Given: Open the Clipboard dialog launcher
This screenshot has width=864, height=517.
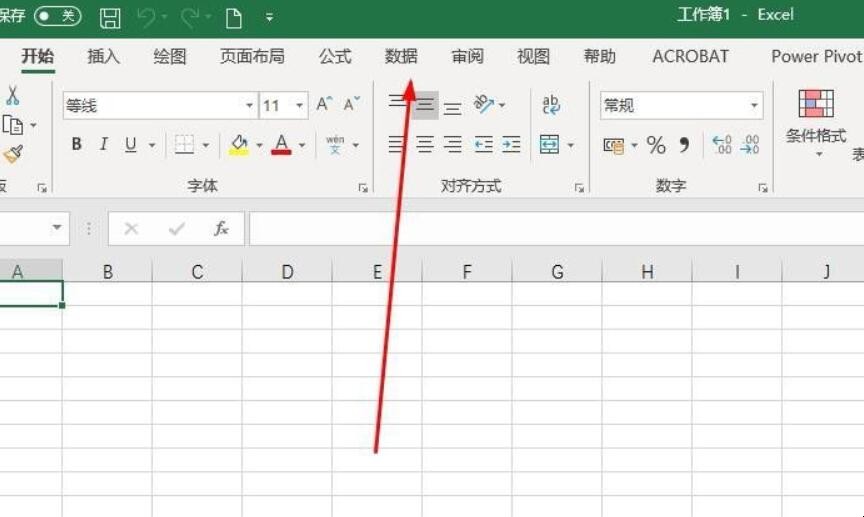Looking at the screenshot, I should click(x=42, y=189).
